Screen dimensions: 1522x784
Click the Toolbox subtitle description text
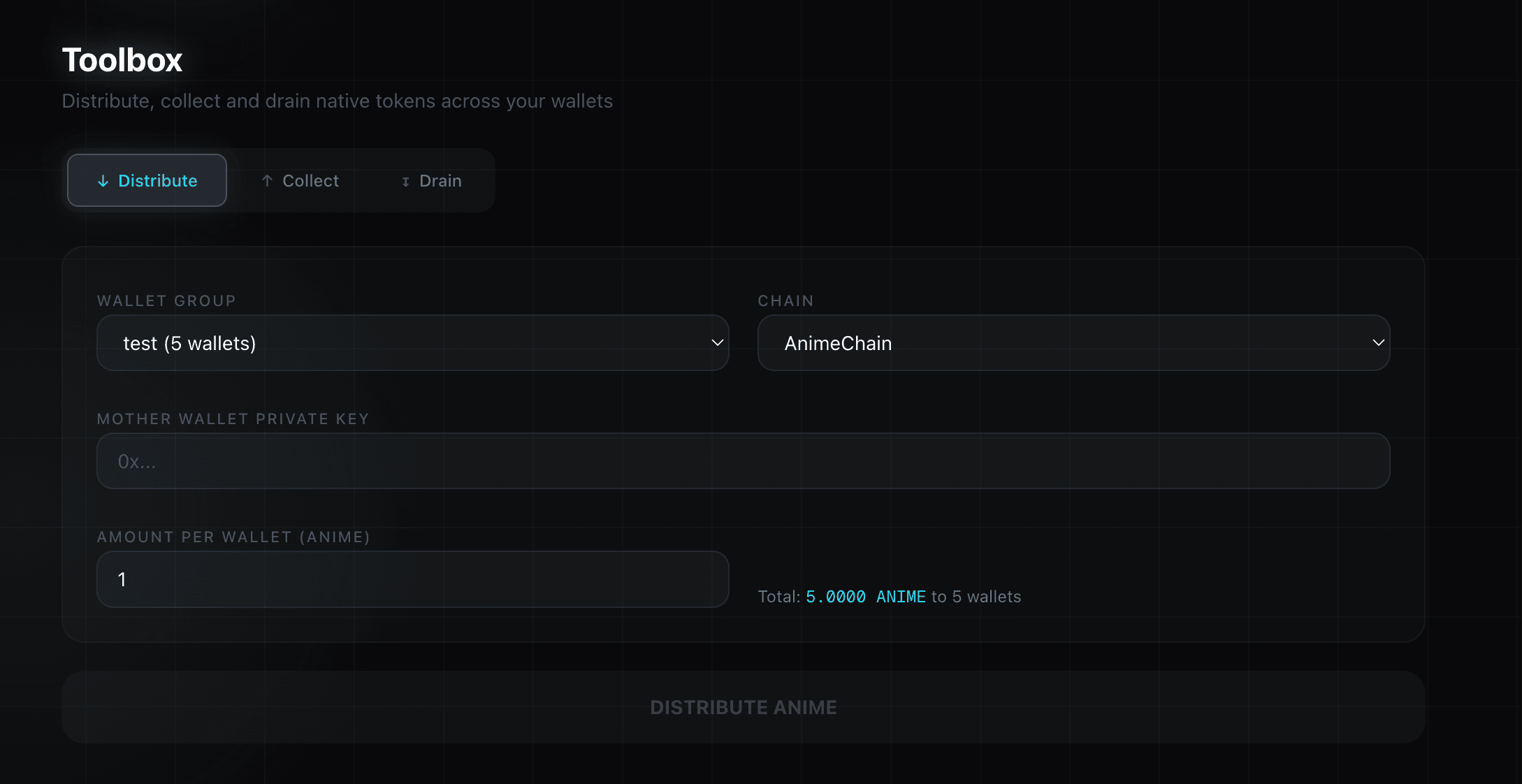pos(337,101)
